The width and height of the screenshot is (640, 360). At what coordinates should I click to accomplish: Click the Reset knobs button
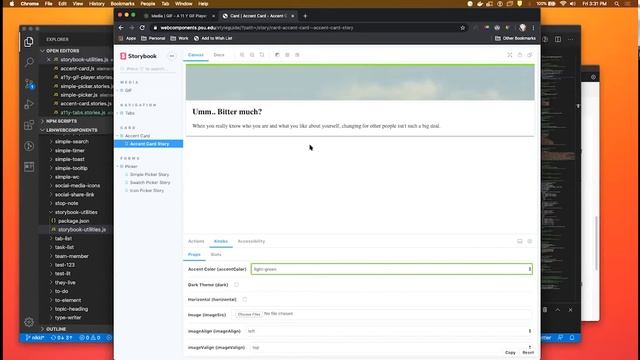(528, 352)
